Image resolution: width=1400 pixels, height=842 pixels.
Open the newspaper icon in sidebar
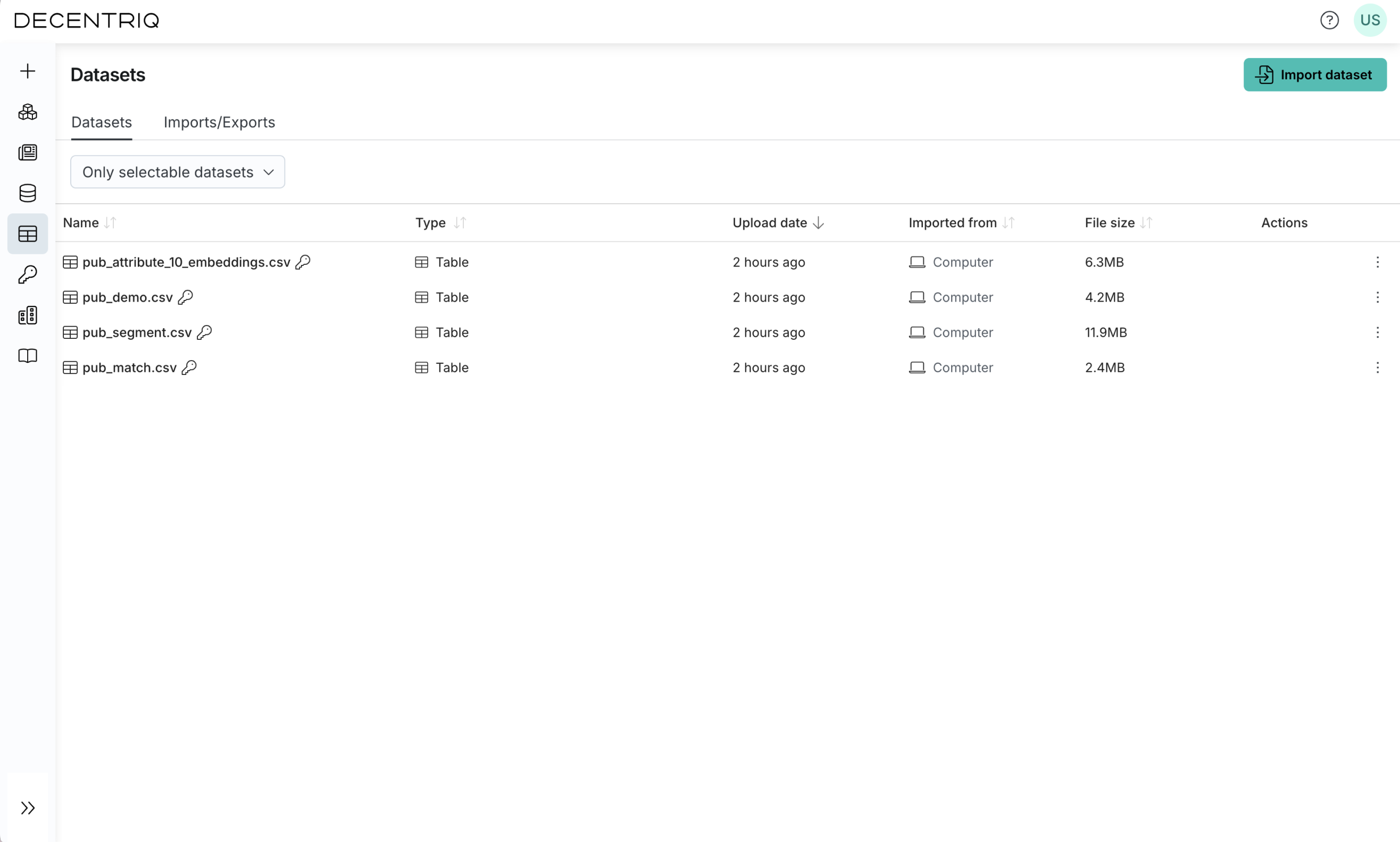[x=27, y=153]
